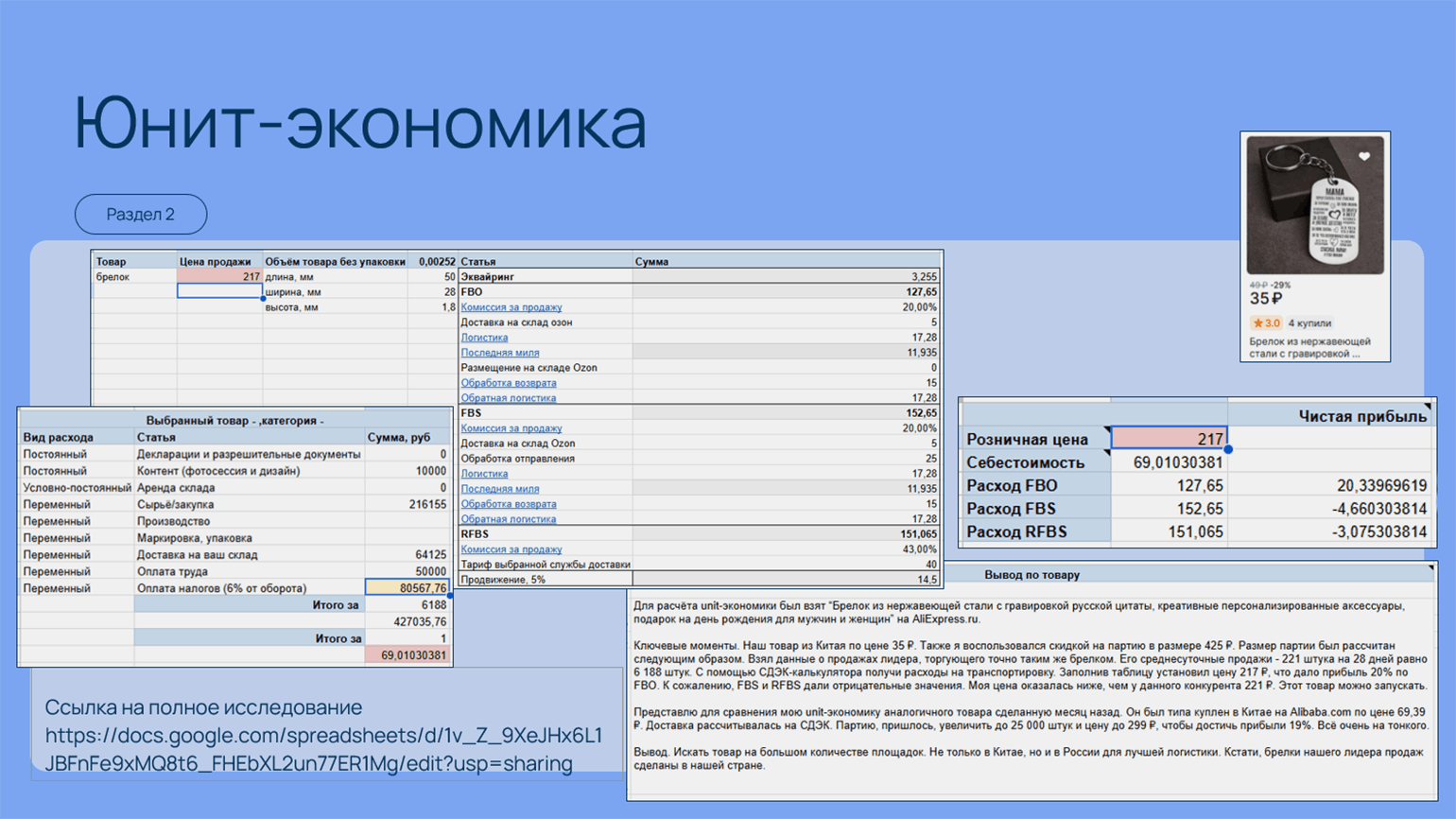The height and width of the screenshot is (819, 1456).
Task: Open Обработка возврата link in FBS section
Action: click(x=508, y=504)
